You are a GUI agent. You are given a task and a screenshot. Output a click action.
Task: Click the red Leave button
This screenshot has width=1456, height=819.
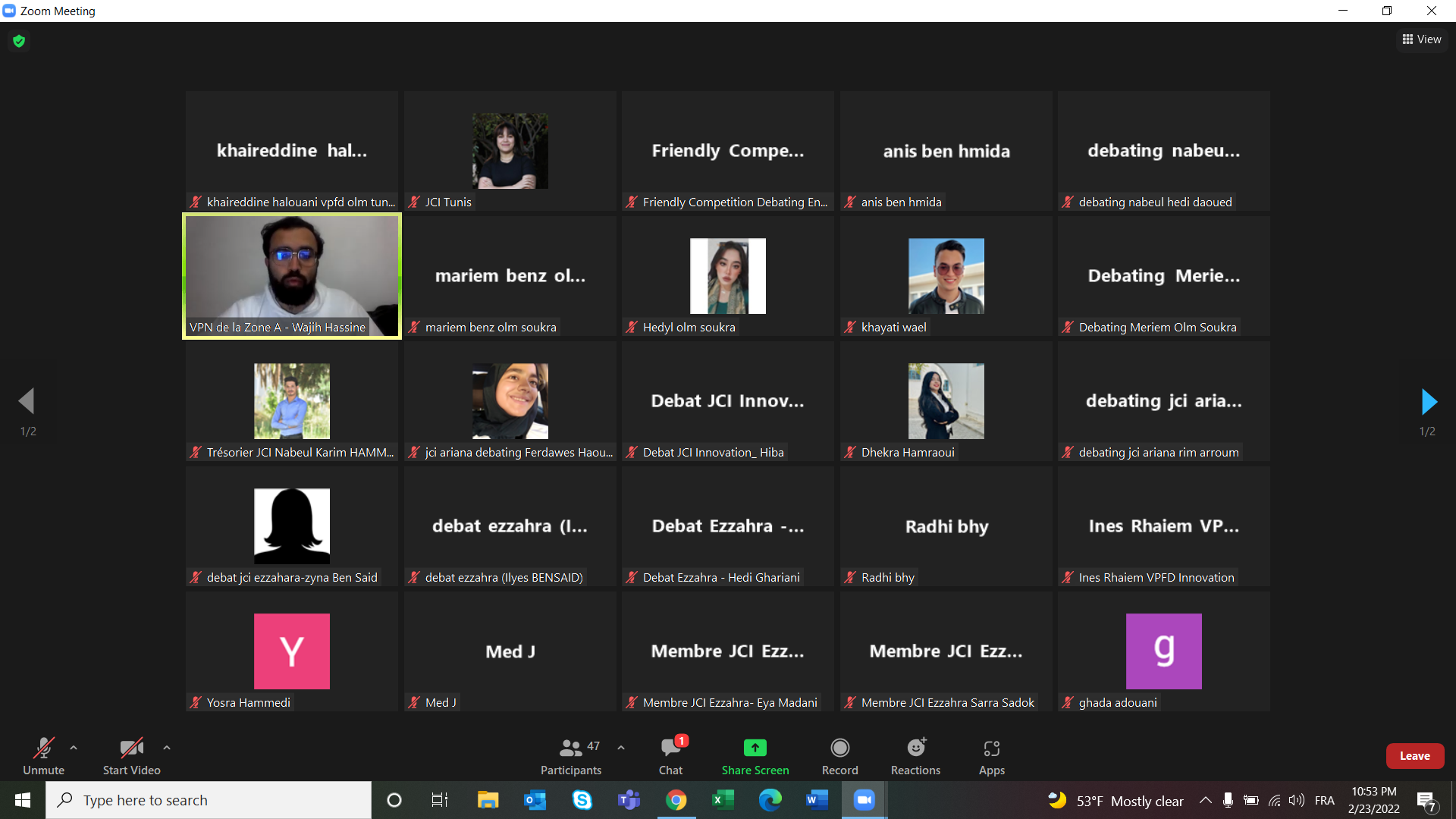(x=1414, y=756)
